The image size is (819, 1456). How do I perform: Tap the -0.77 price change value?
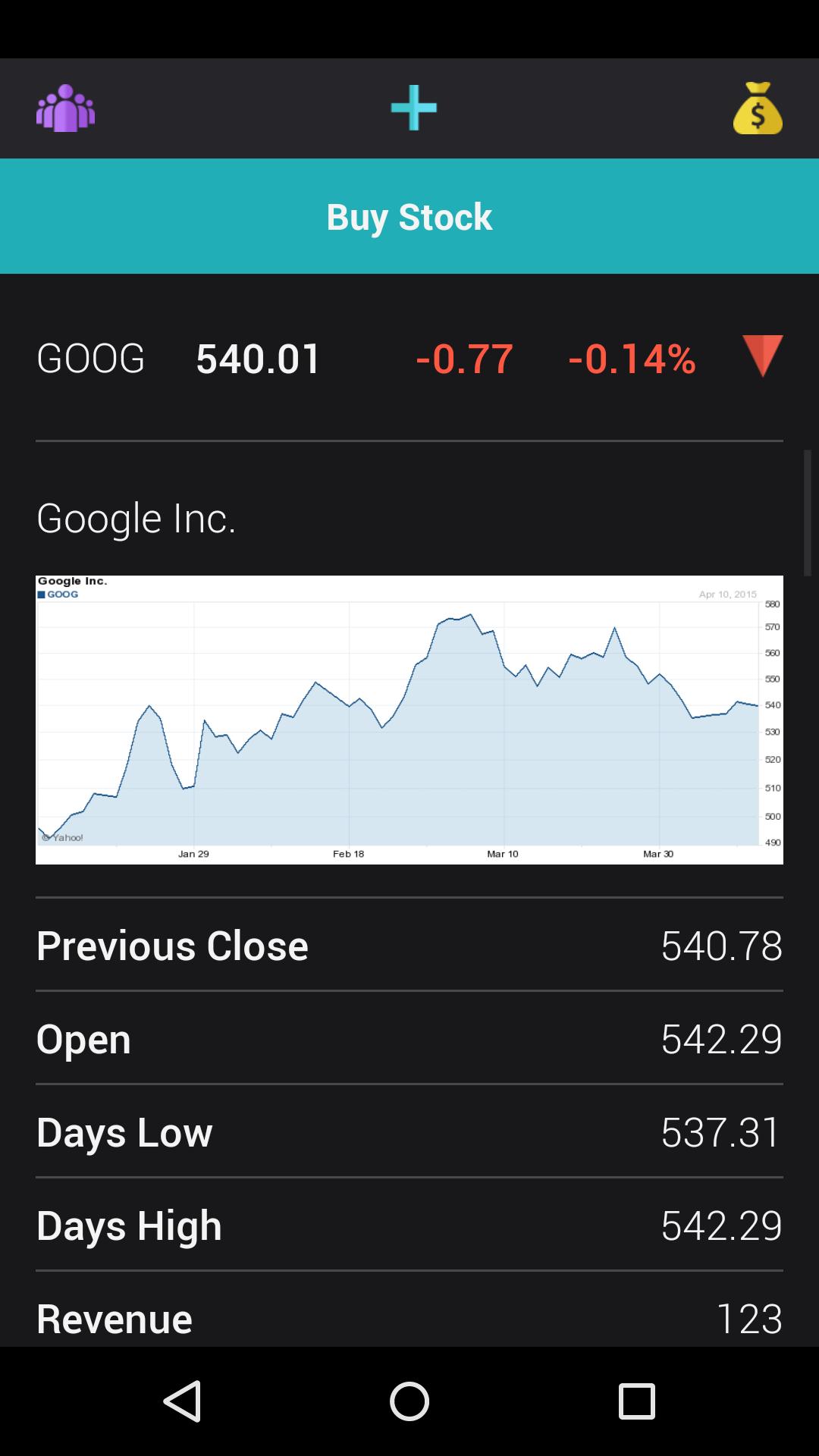(464, 358)
